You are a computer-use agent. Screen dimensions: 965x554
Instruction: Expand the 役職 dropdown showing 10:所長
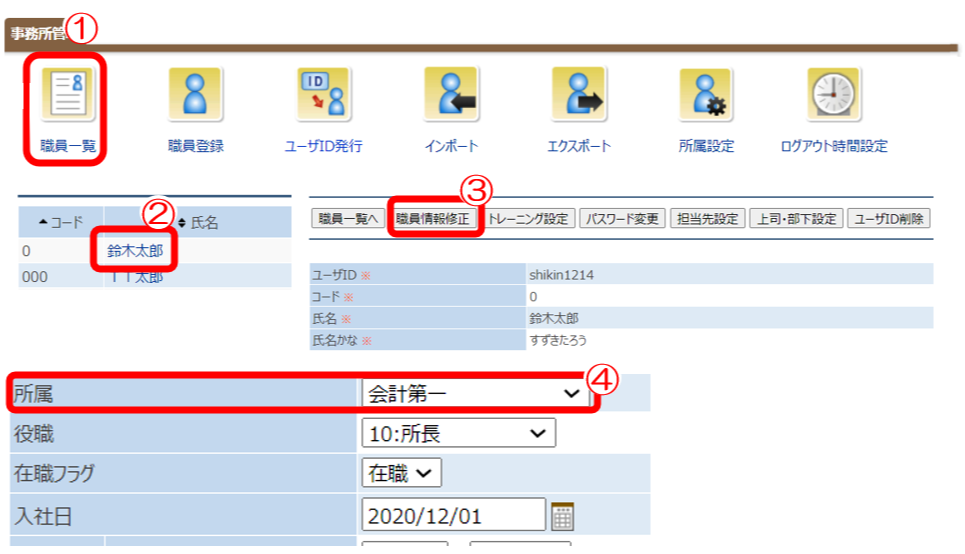pyautogui.click(x=457, y=433)
